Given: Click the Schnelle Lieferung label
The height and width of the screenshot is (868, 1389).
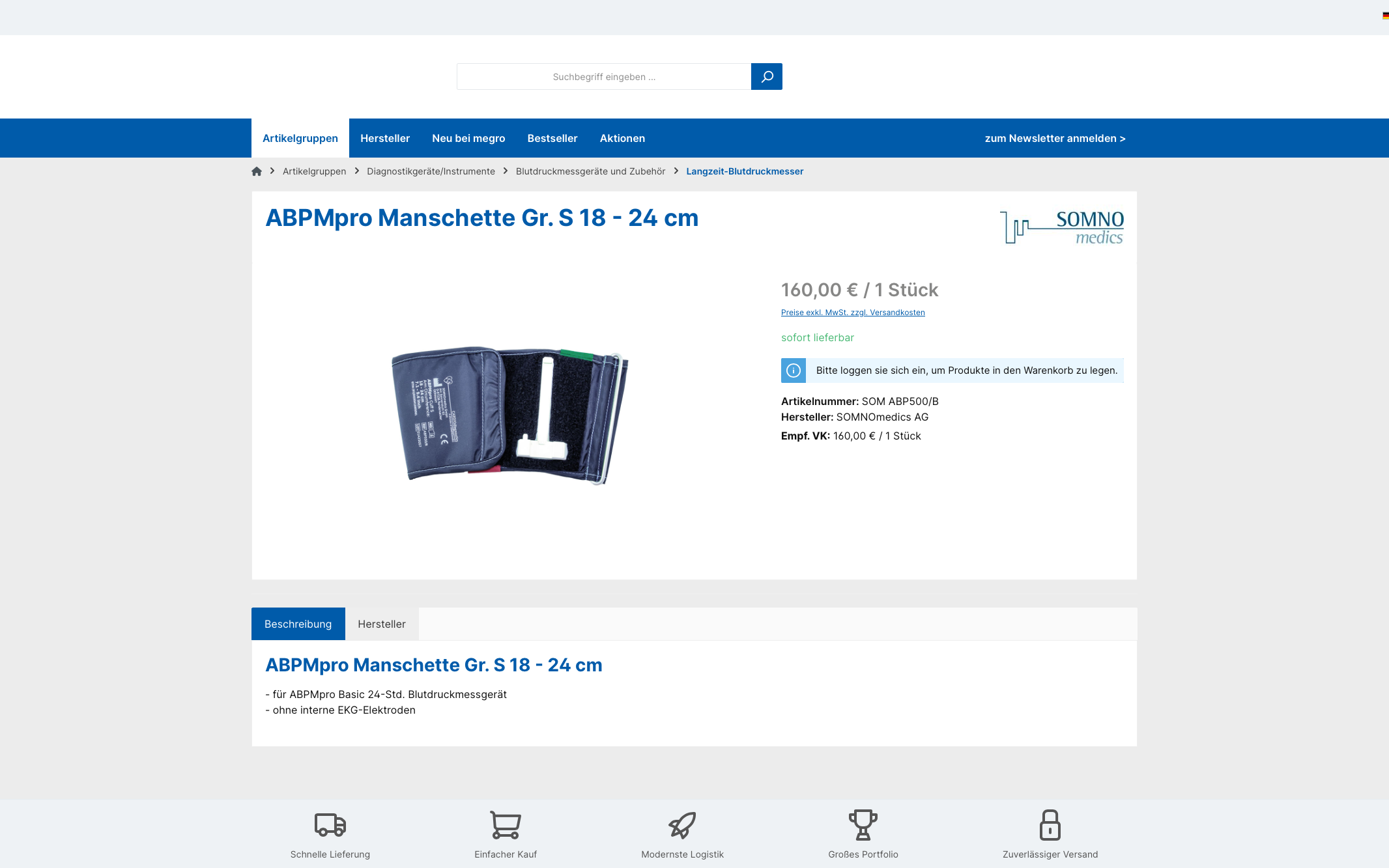Looking at the screenshot, I should (x=330, y=854).
